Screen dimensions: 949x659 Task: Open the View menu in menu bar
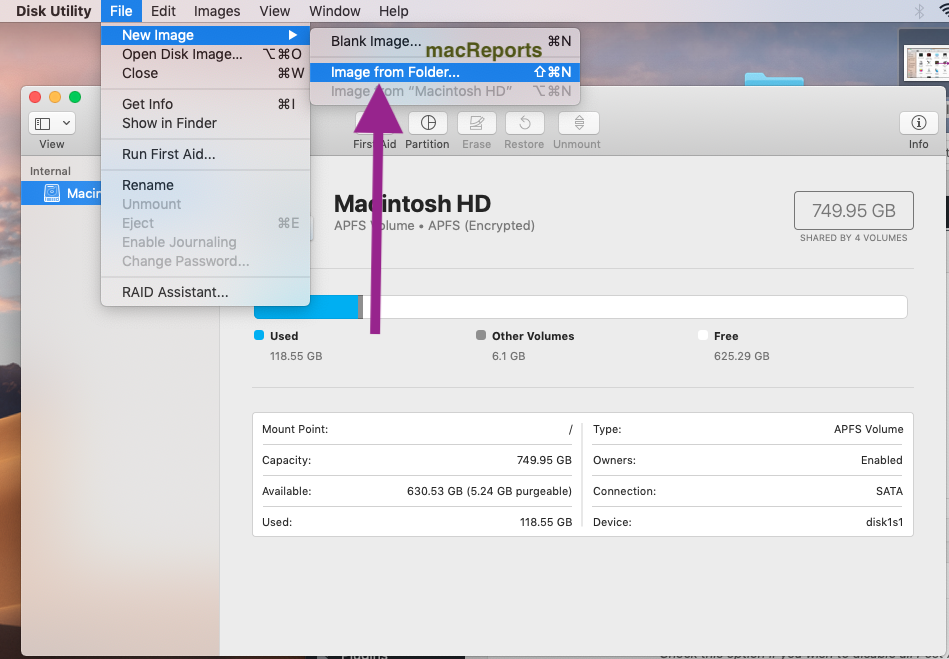(275, 11)
